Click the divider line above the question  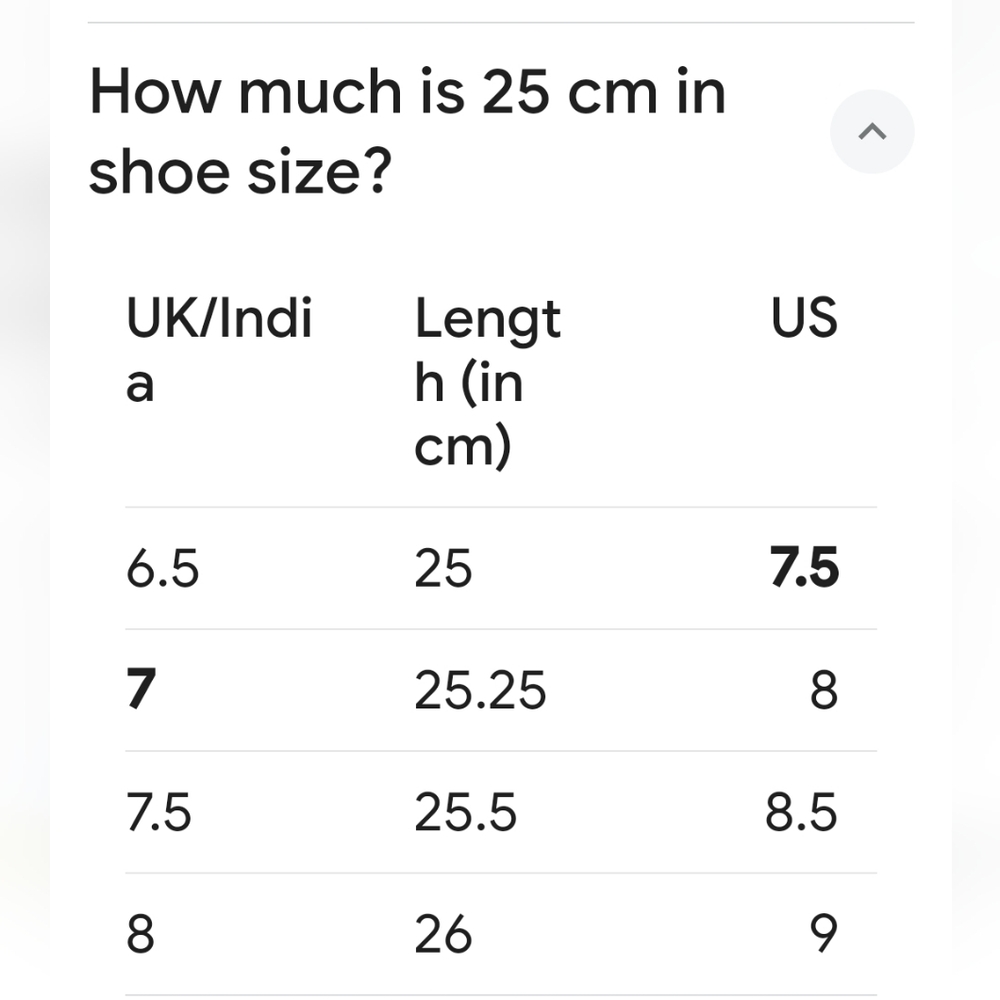pyautogui.click(x=501, y=22)
